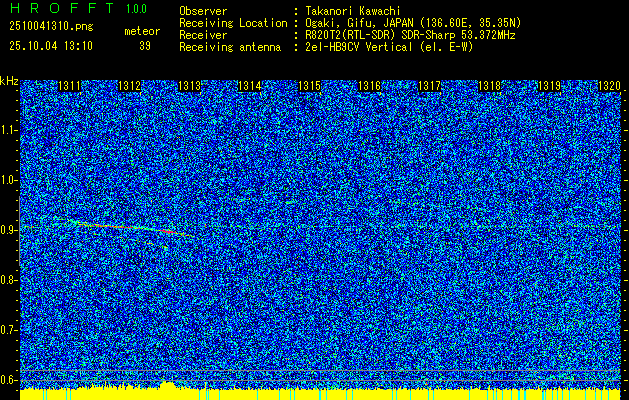Click the 1317 time marker
This screenshot has height=400, width=629.
click(x=429, y=86)
